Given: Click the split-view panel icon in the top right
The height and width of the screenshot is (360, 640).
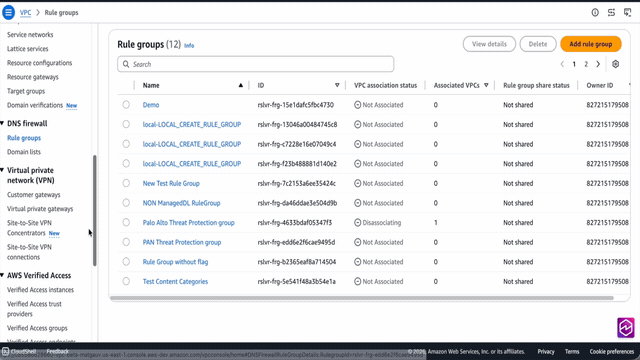Looking at the screenshot, I should pos(611,13).
